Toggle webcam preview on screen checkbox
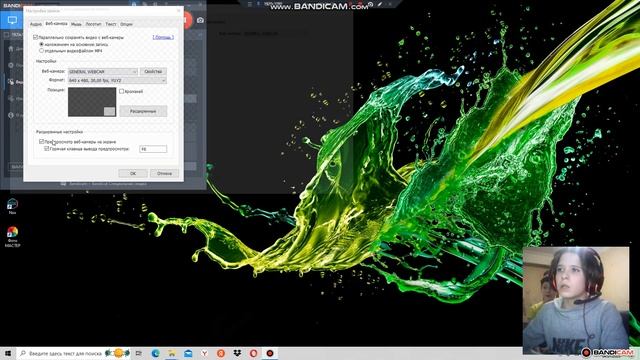 point(41,142)
